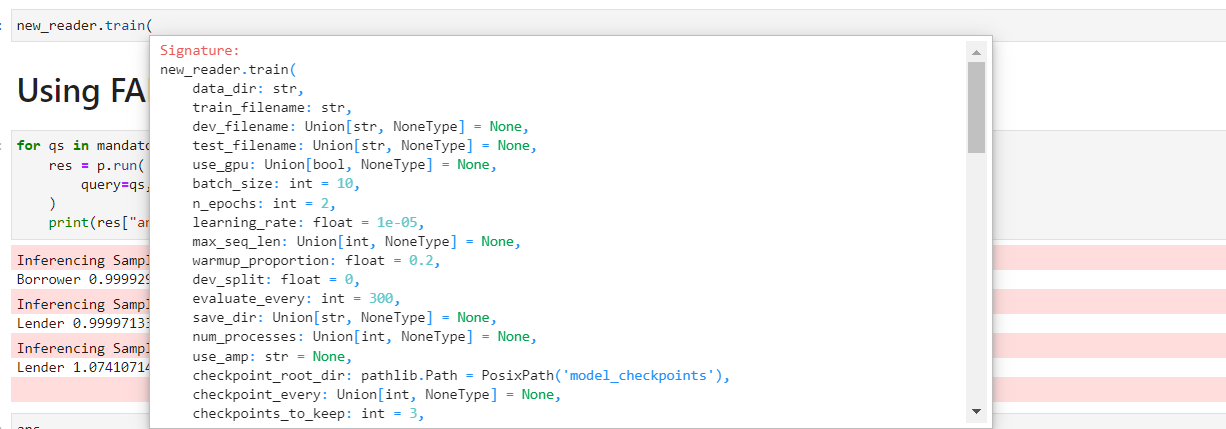Click the "Lender 0.99997133" output line
Viewport: 1226px width, 429px height.
coord(83,323)
